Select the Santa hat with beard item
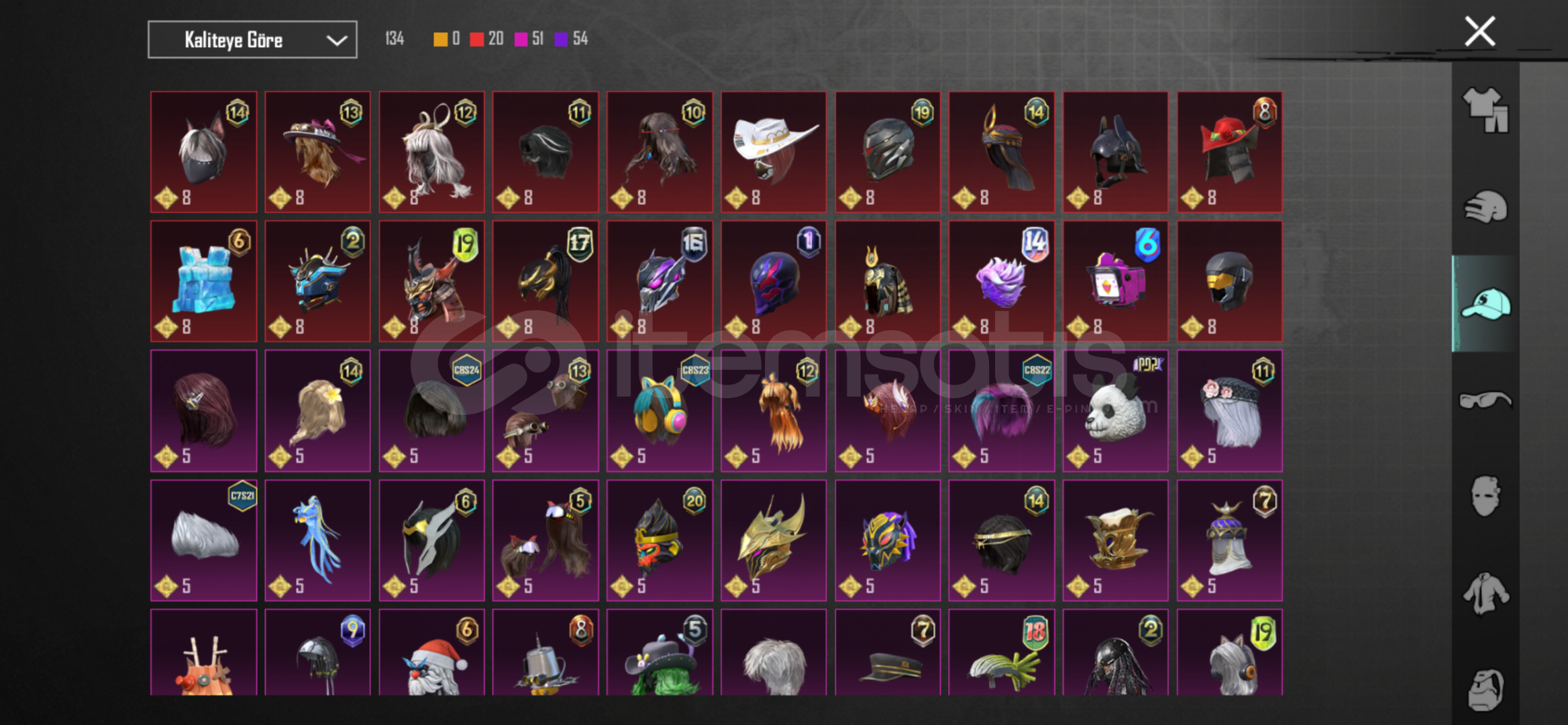The image size is (1568, 725). pyautogui.click(x=432, y=652)
